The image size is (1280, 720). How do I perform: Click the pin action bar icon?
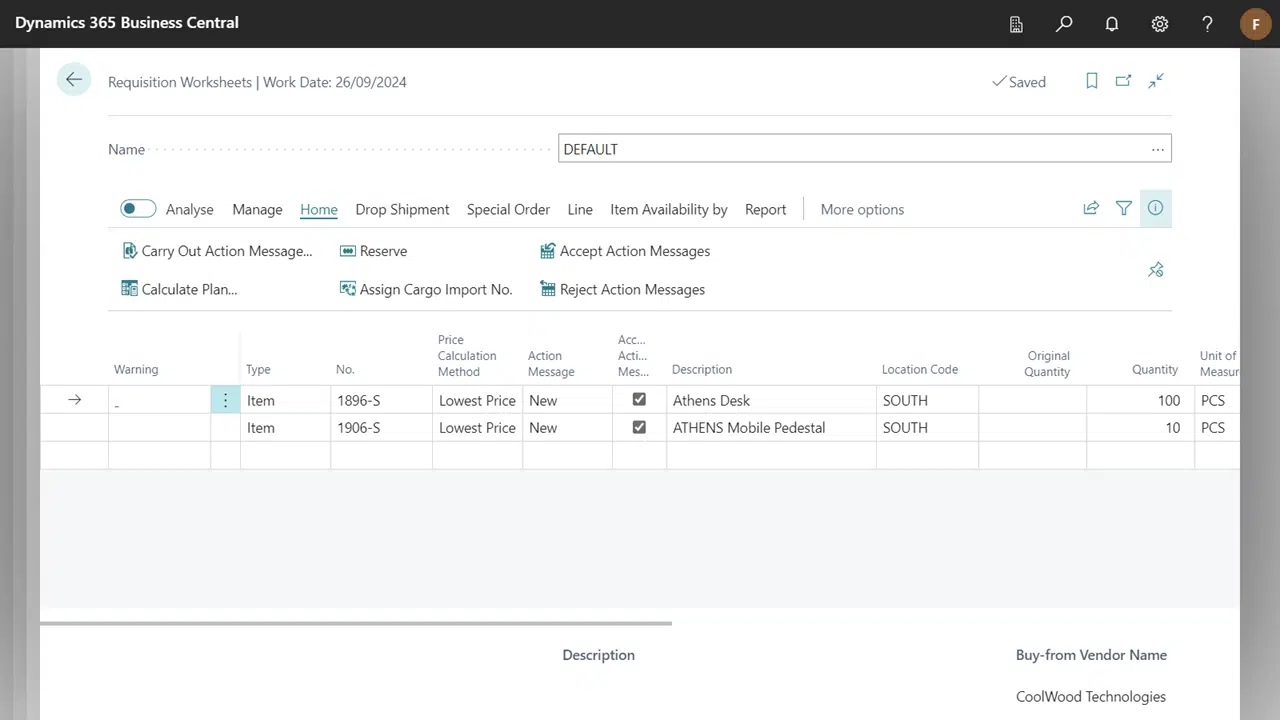(x=1156, y=270)
